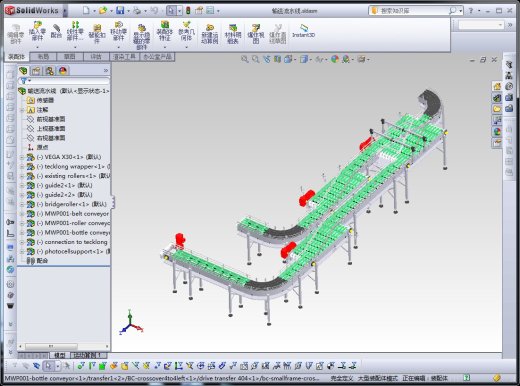Open the ConfigurationManager tab icon
Viewport: 520px width, 386px height.
click(x=50, y=71)
